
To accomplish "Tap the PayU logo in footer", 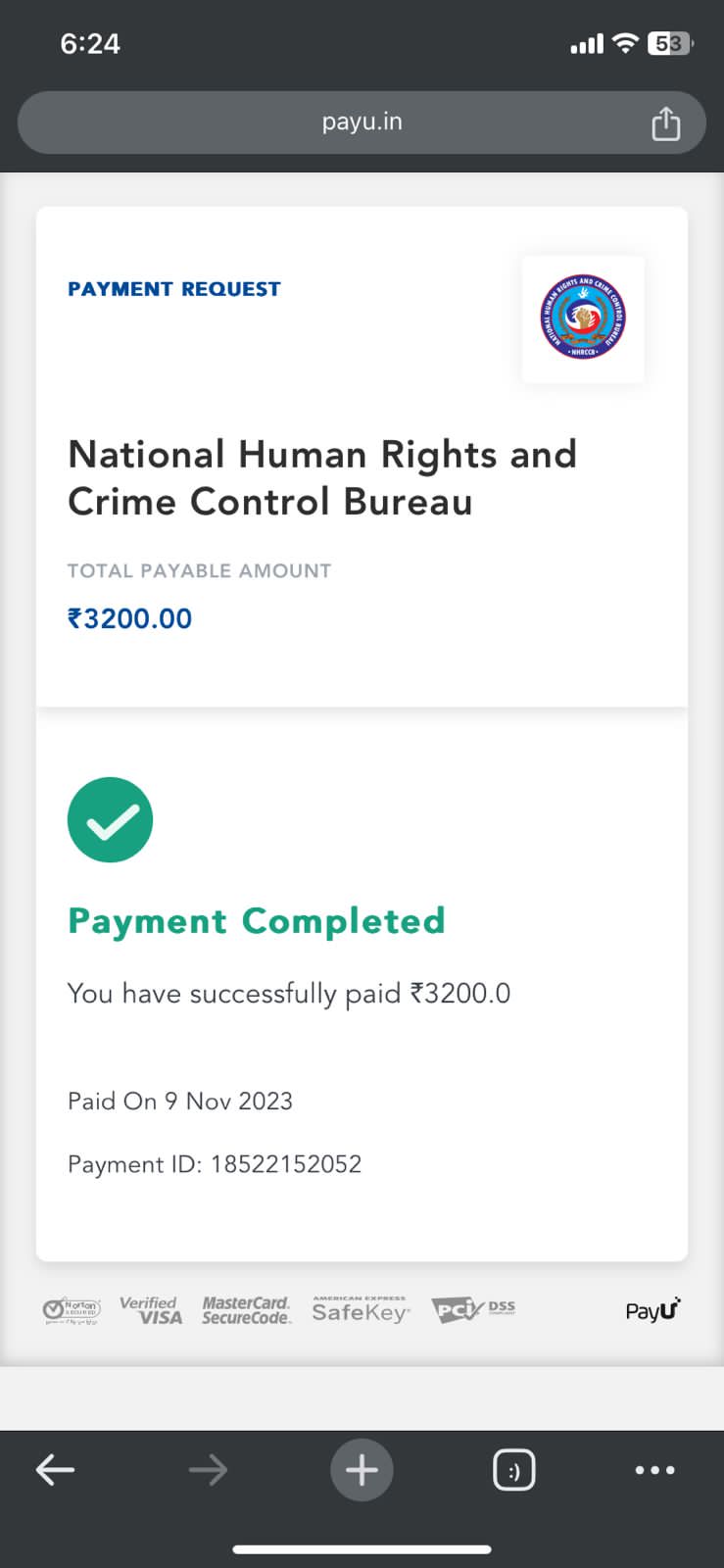I will pyautogui.click(x=652, y=1309).
